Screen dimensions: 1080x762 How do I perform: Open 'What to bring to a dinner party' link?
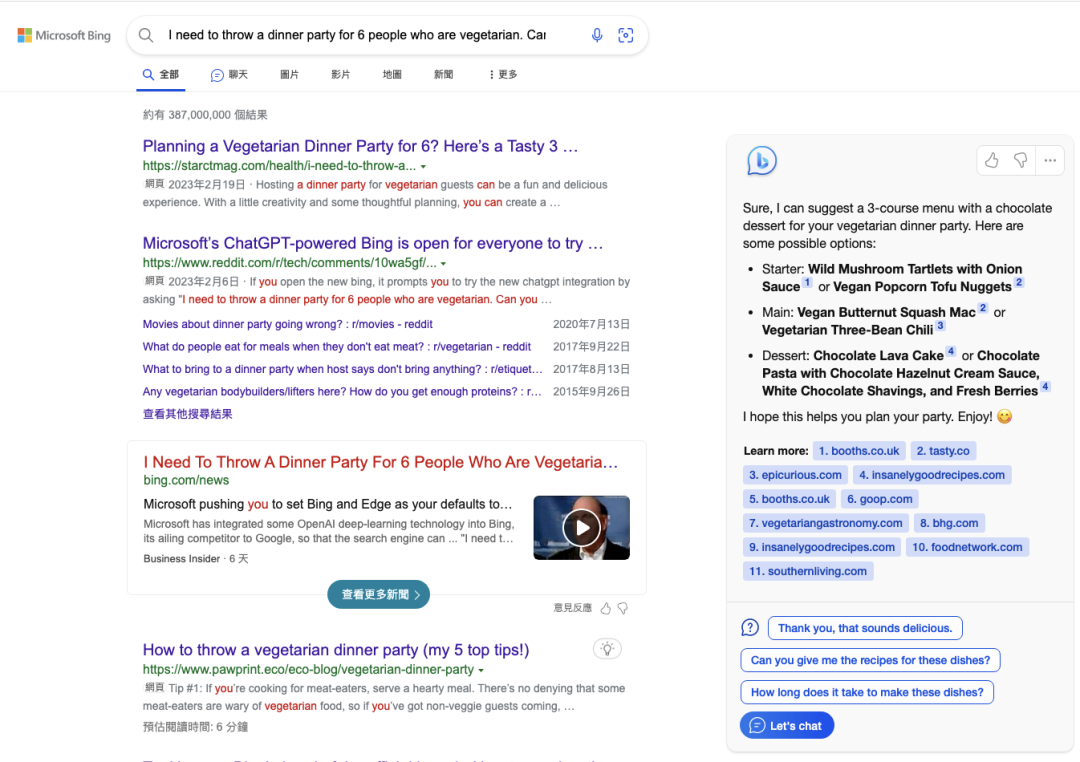click(x=342, y=369)
